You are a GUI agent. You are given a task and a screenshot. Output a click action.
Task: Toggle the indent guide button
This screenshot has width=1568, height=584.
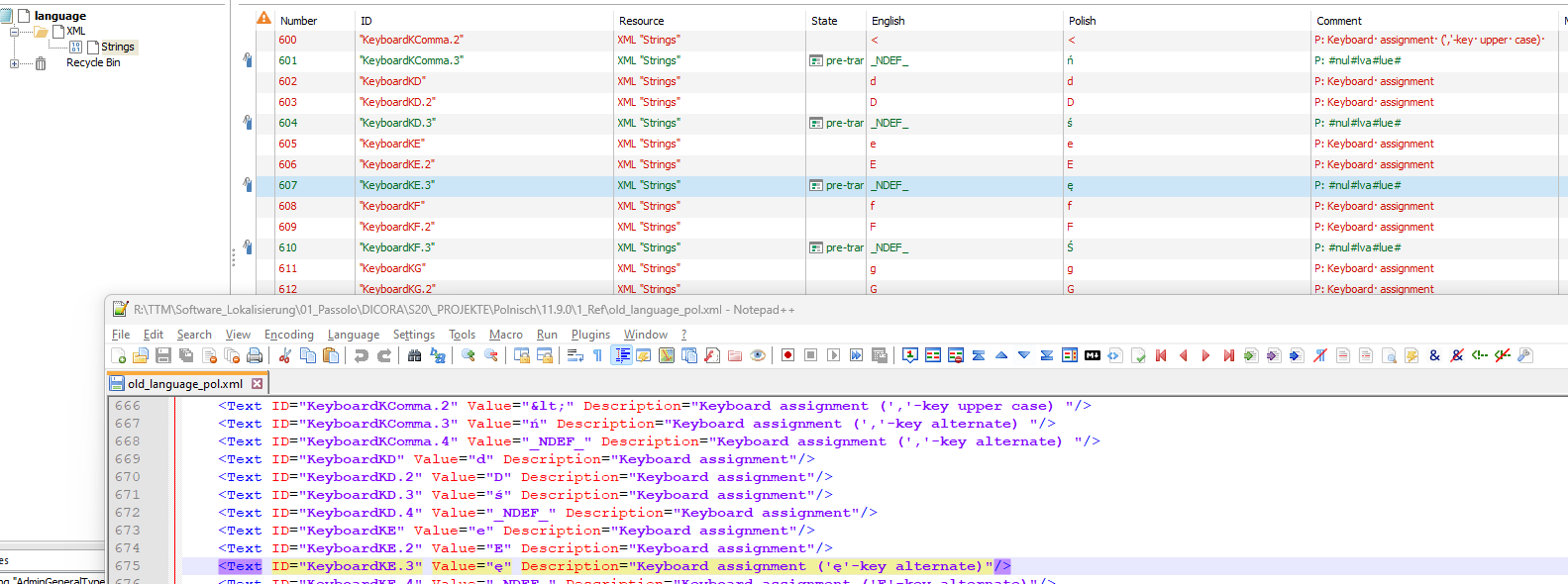click(622, 356)
